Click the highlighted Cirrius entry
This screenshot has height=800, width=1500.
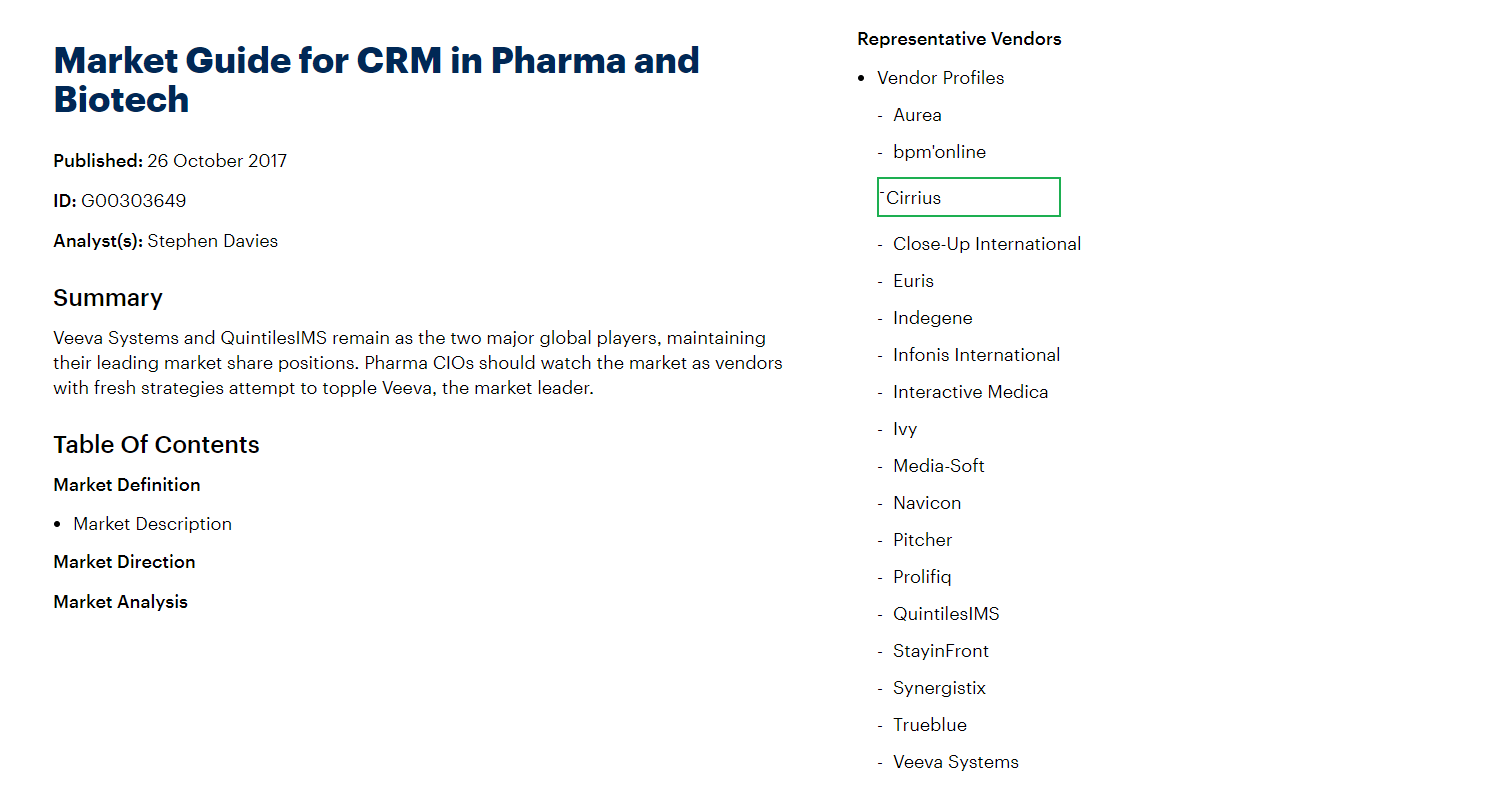[x=968, y=197]
